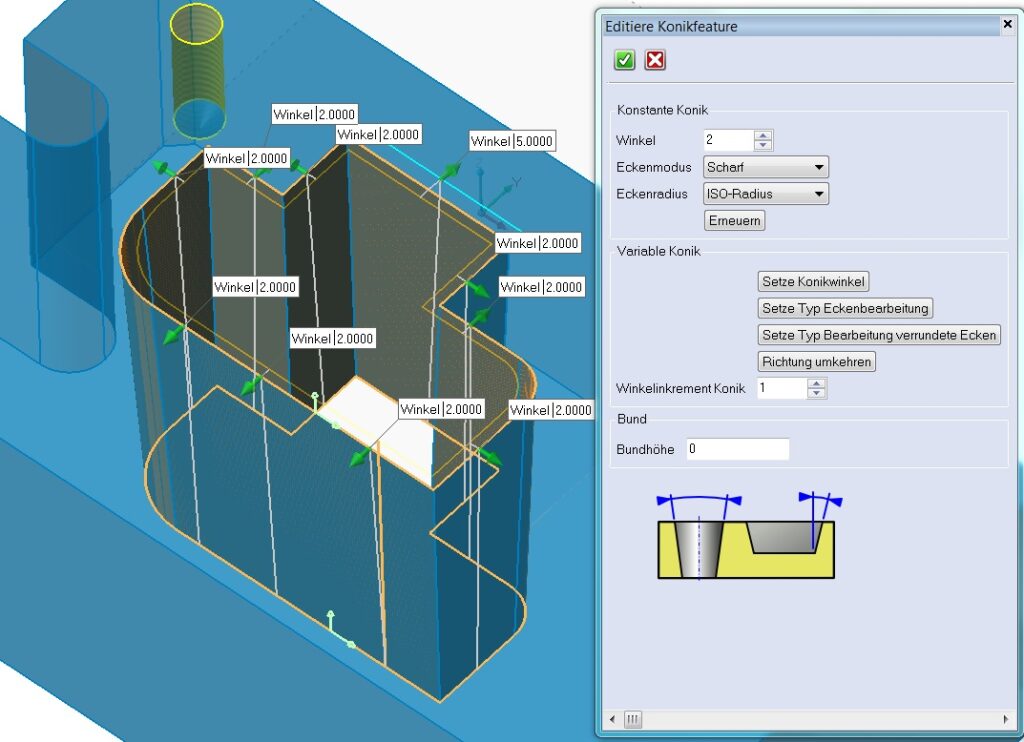Decrease the Winkel value with down arrow
The width and height of the screenshot is (1024, 742).
tap(763, 145)
